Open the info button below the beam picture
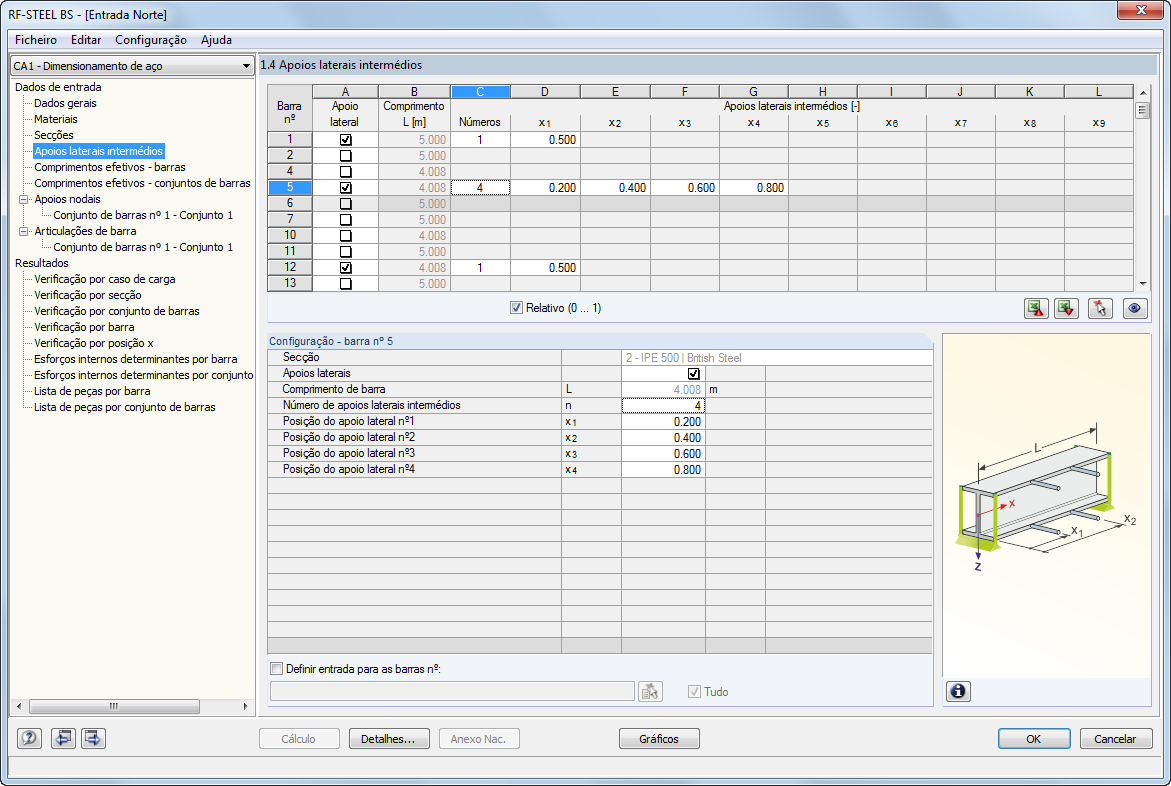This screenshot has width=1171, height=786. pos(958,691)
